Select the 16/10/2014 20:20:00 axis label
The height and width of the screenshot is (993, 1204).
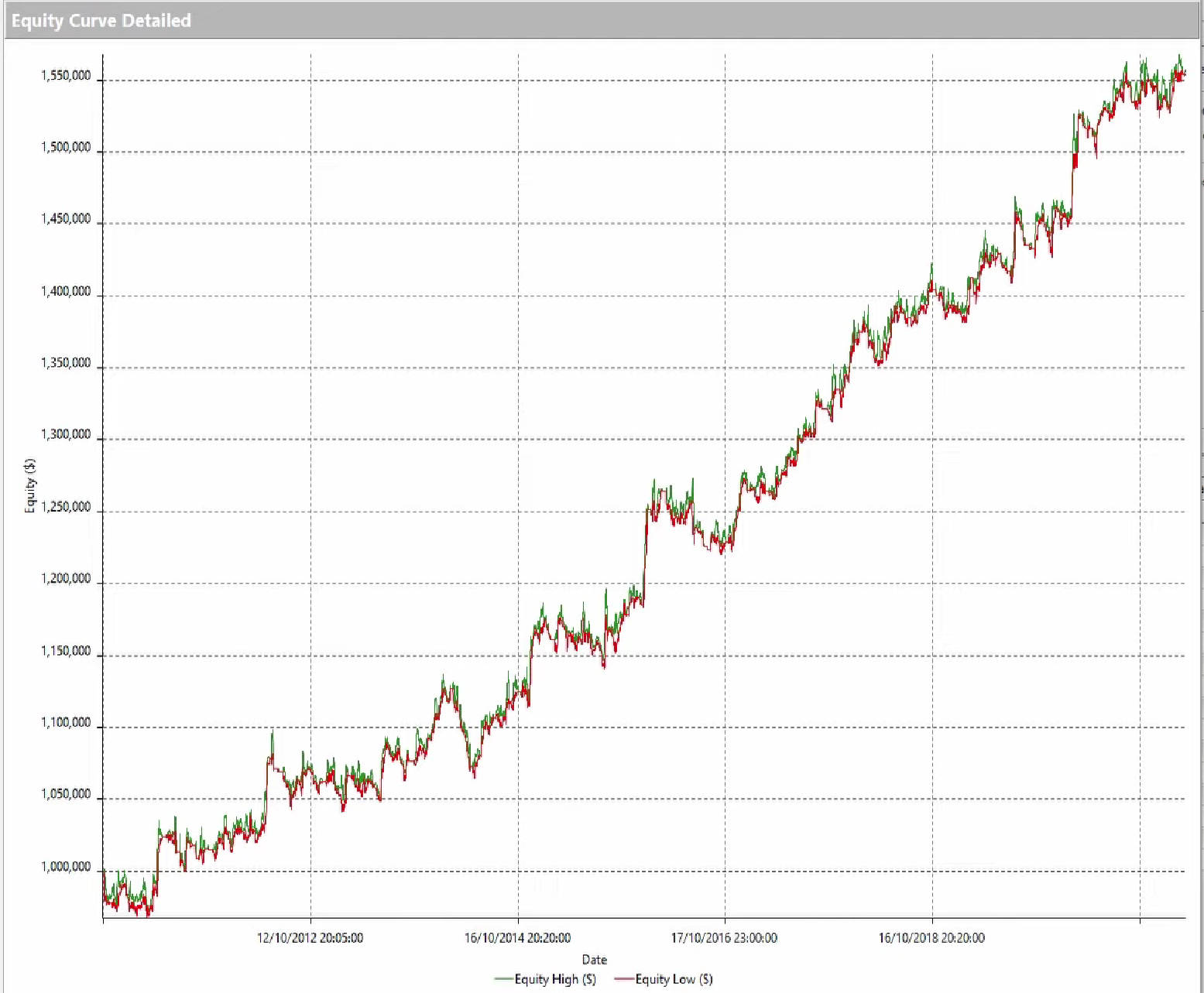[x=517, y=937]
